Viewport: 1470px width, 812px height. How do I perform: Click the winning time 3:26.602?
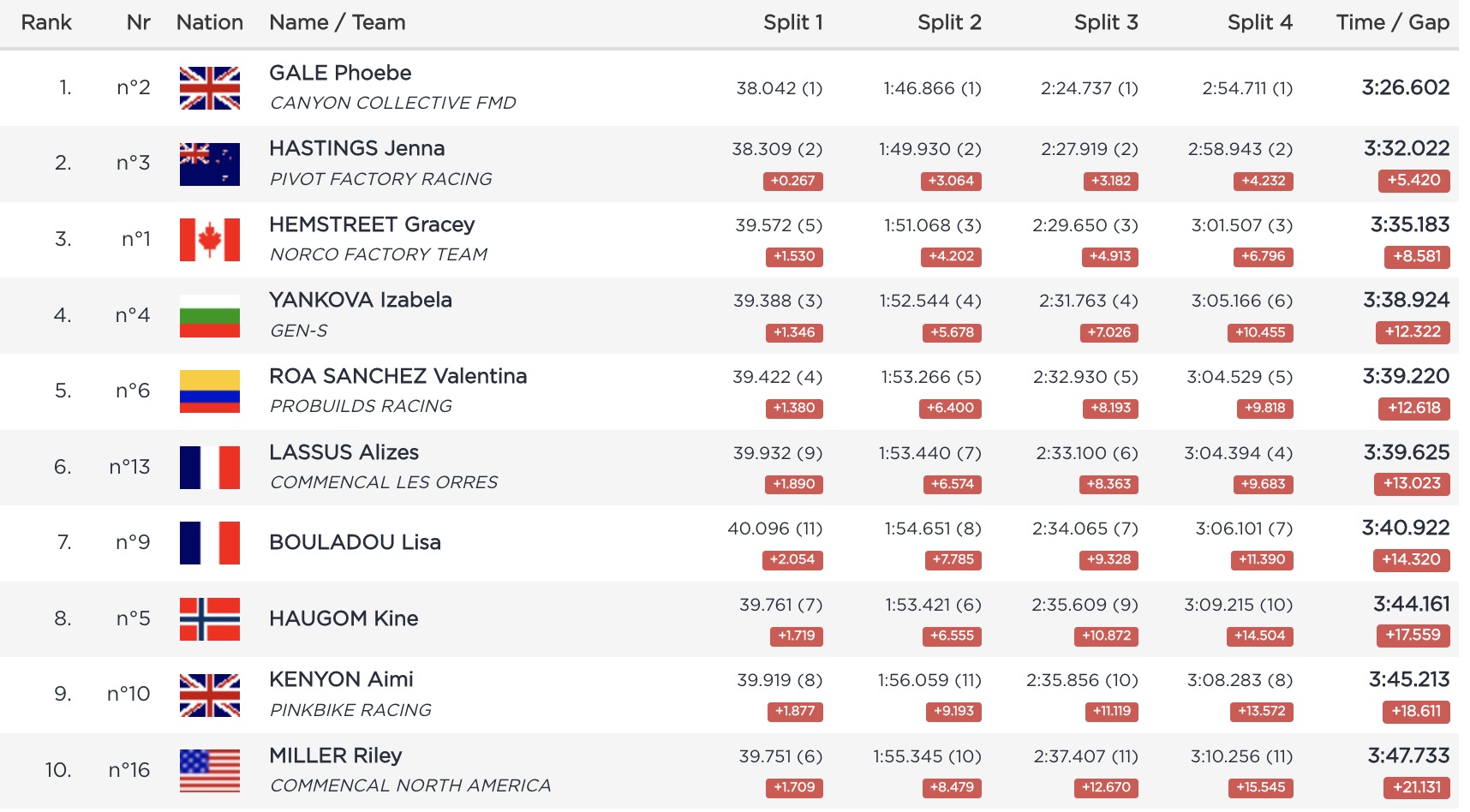(x=1405, y=87)
